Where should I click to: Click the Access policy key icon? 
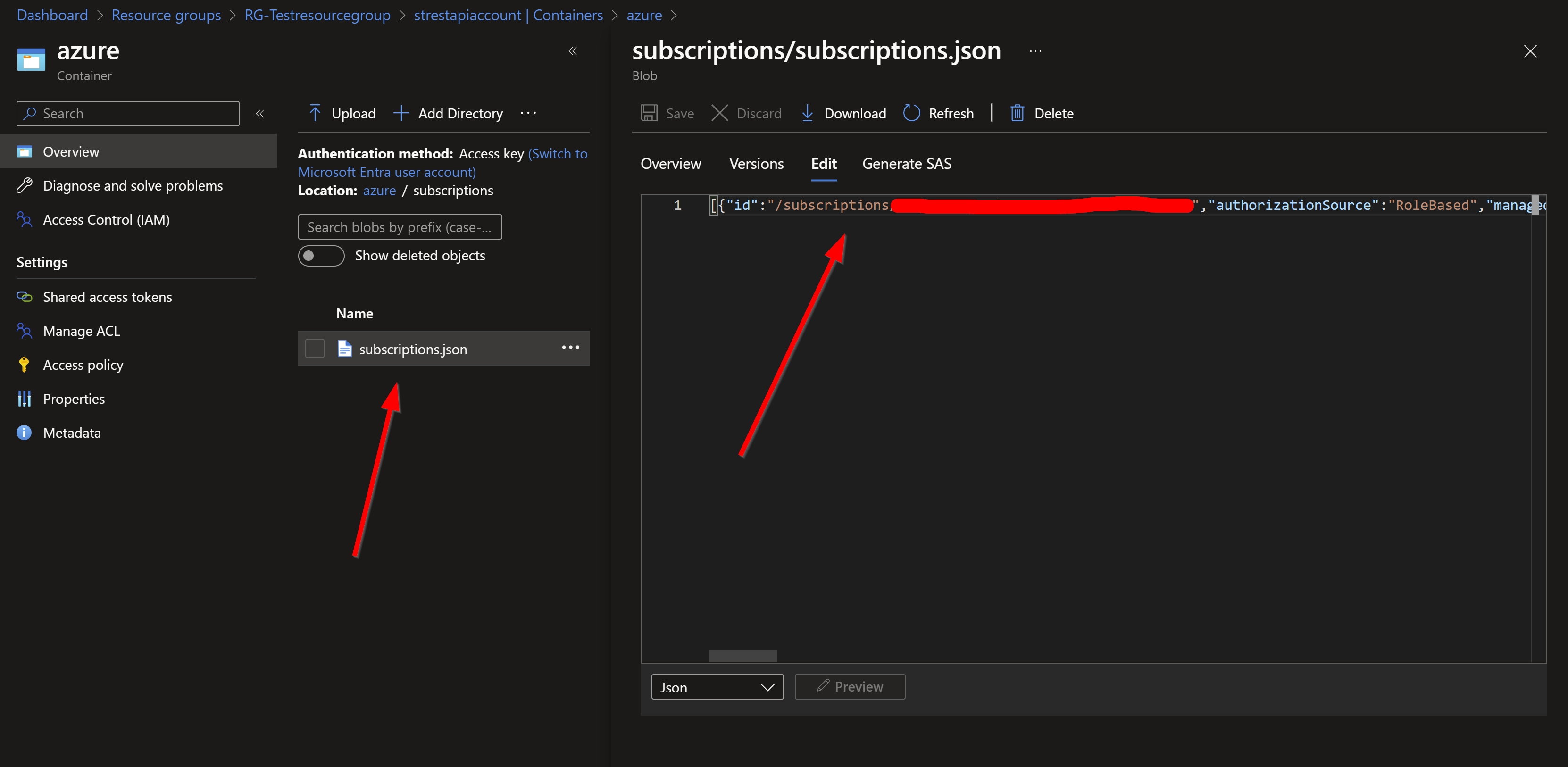(x=25, y=365)
